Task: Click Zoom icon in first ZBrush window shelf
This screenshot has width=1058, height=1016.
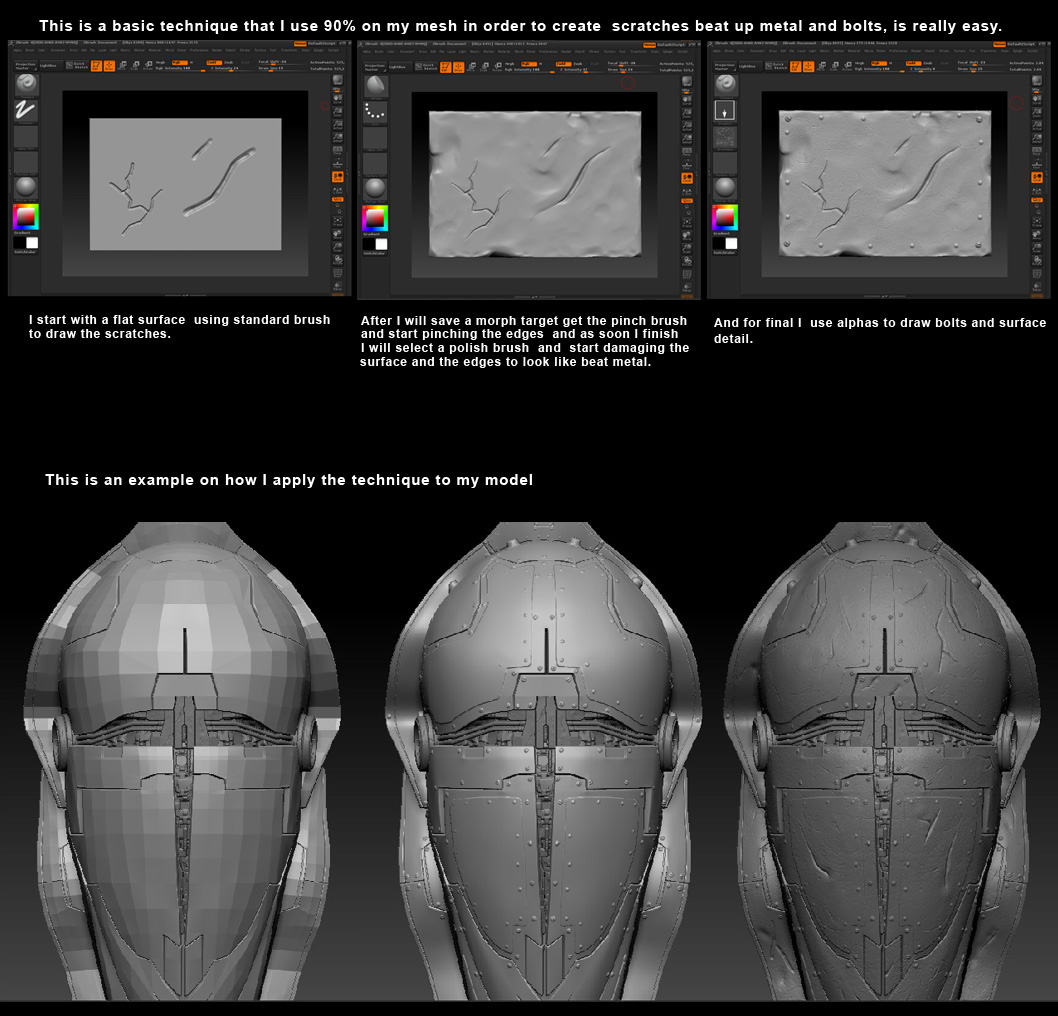Action: 337,112
